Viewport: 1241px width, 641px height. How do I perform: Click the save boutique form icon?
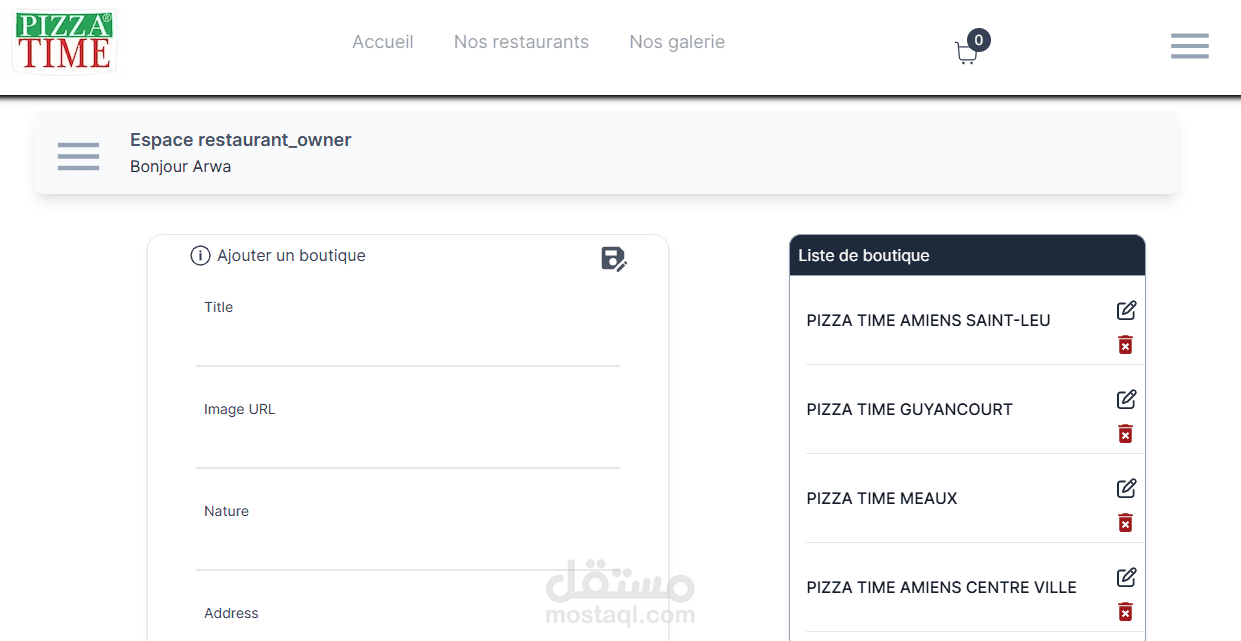tap(613, 259)
